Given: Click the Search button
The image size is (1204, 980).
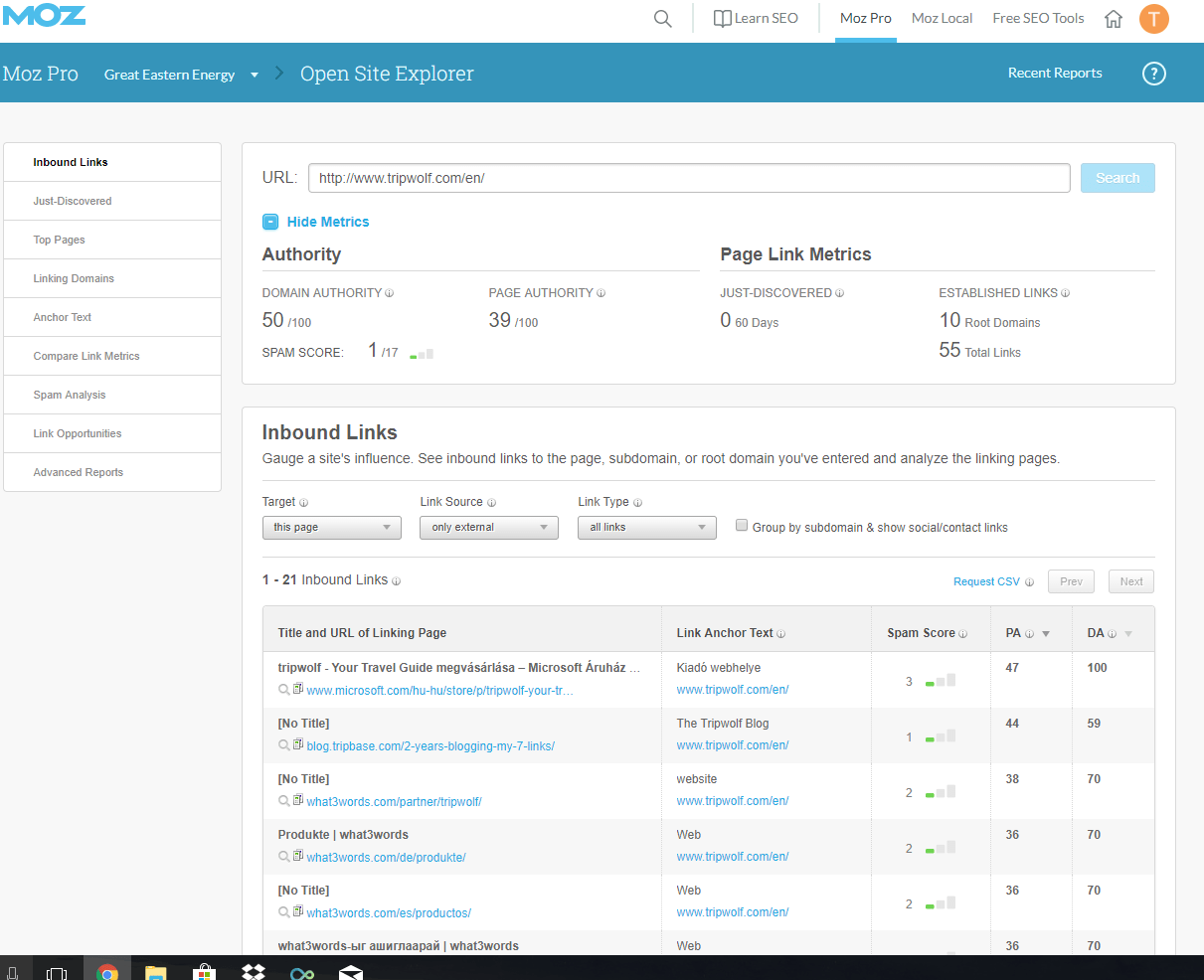Looking at the screenshot, I should [x=1117, y=177].
